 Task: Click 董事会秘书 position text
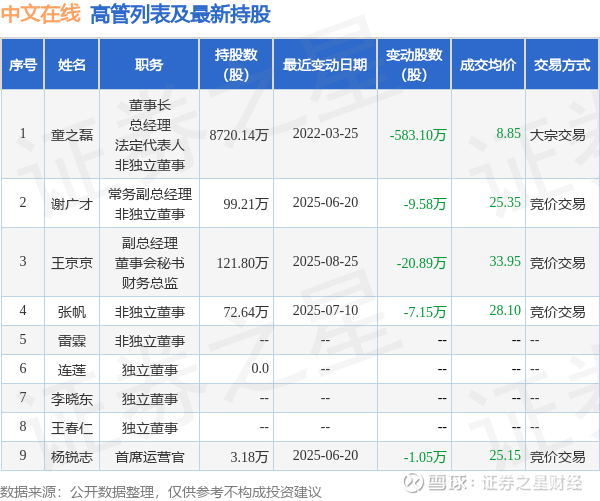click(x=150, y=263)
